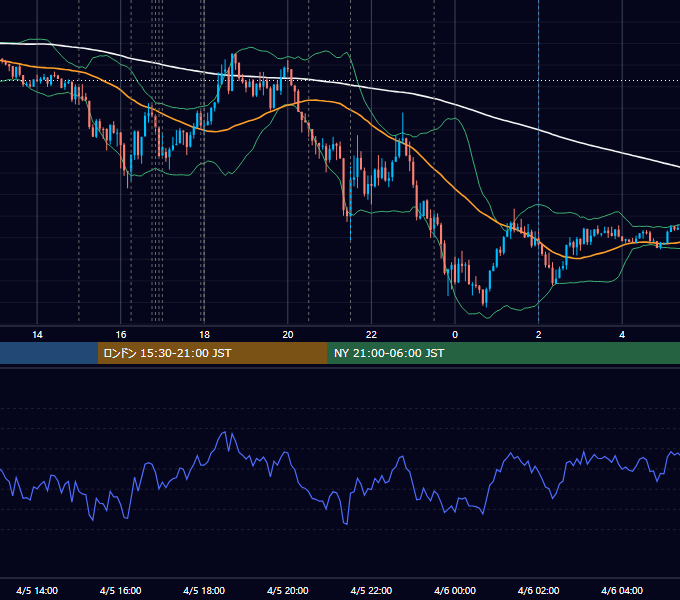Click the NY 21:00-06:00 JST session bar
This screenshot has height=600, width=680.
503,353
